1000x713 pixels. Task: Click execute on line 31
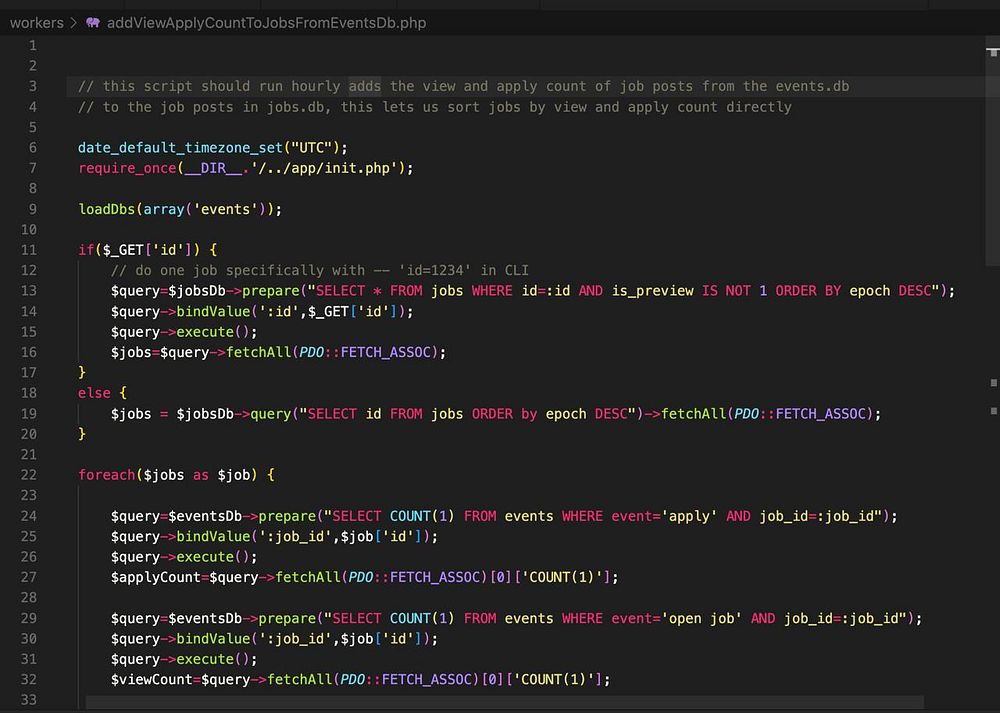point(205,659)
